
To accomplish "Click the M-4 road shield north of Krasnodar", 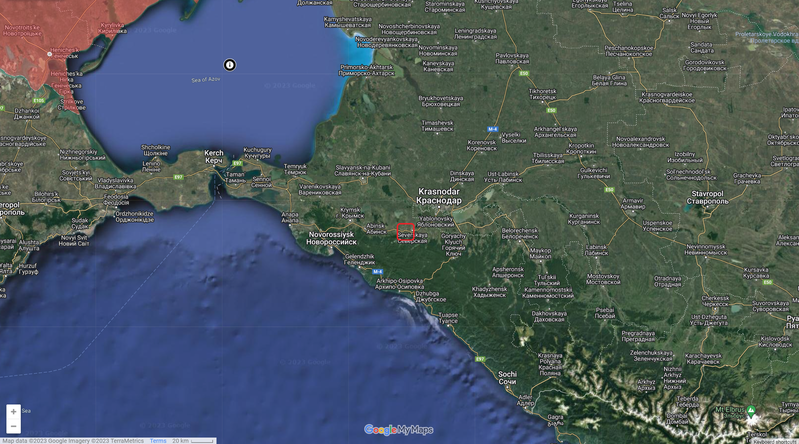I will 492,129.
